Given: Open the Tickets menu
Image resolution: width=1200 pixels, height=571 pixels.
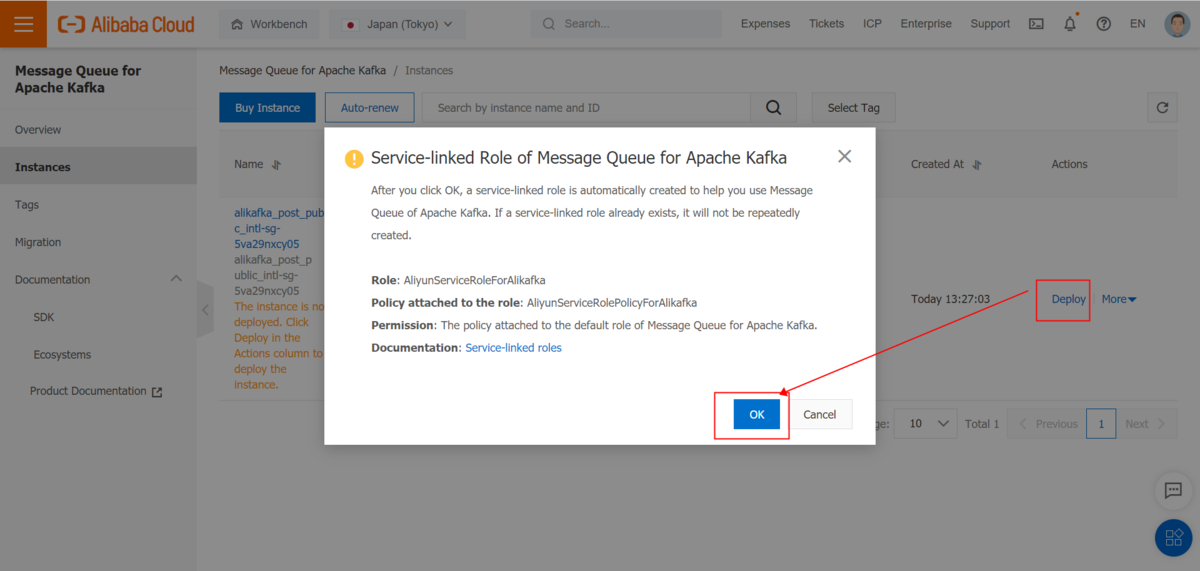Looking at the screenshot, I should (827, 24).
